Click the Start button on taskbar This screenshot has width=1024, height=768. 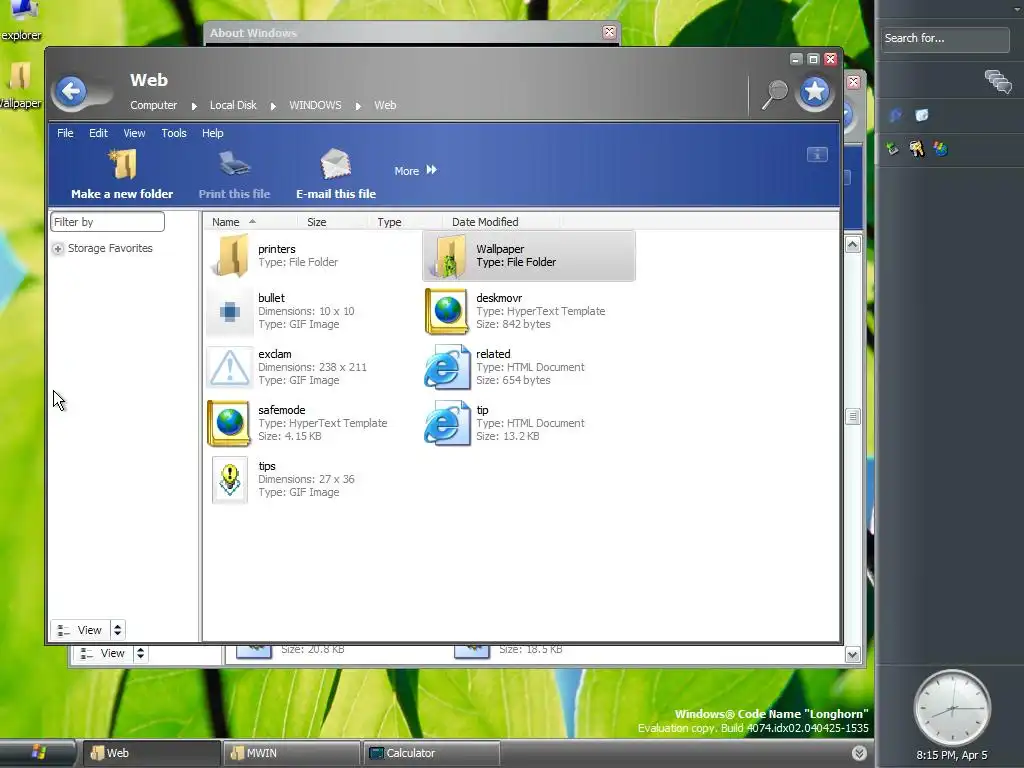tap(38, 753)
